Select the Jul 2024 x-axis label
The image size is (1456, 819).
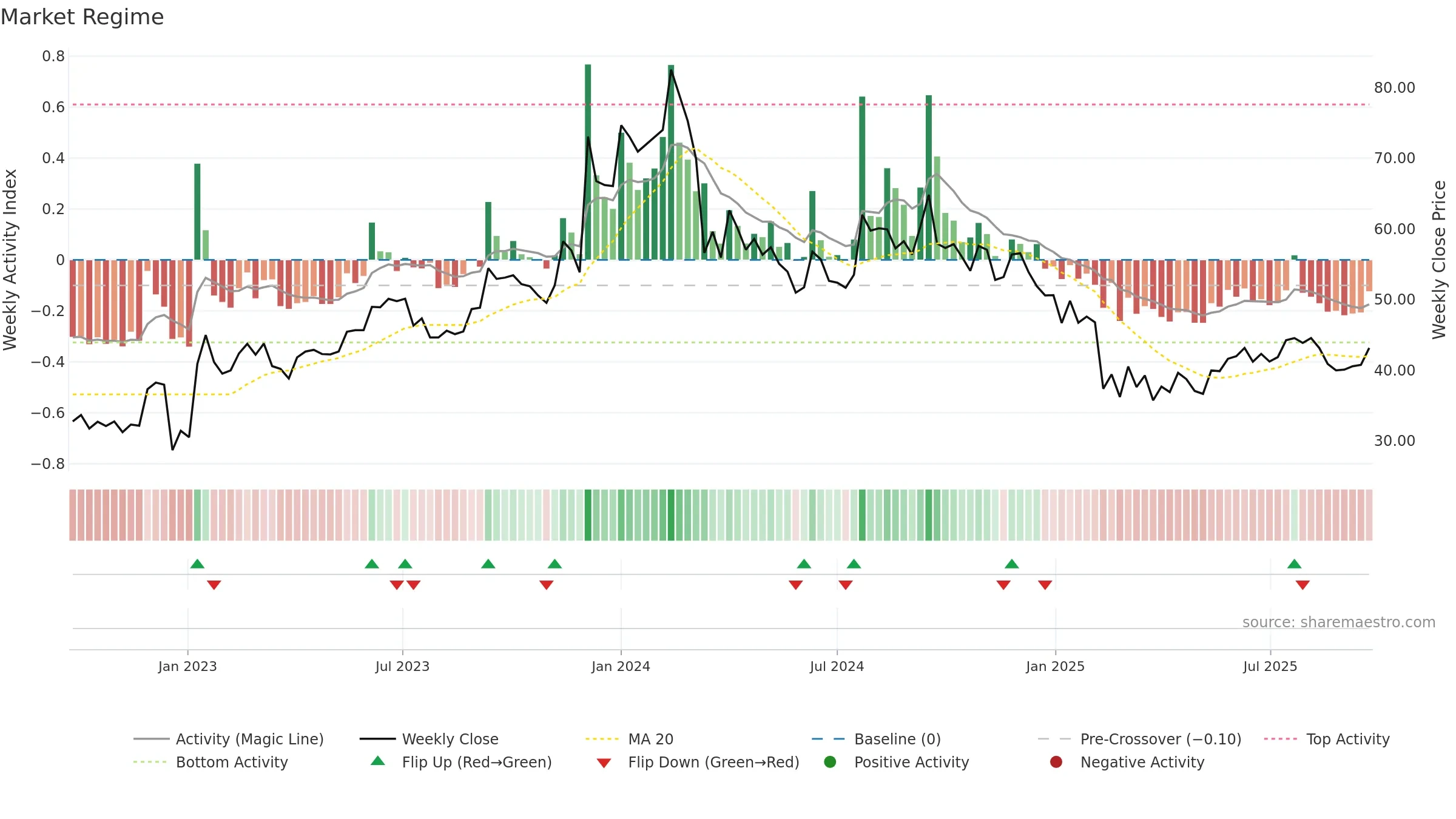click(837, 666)
